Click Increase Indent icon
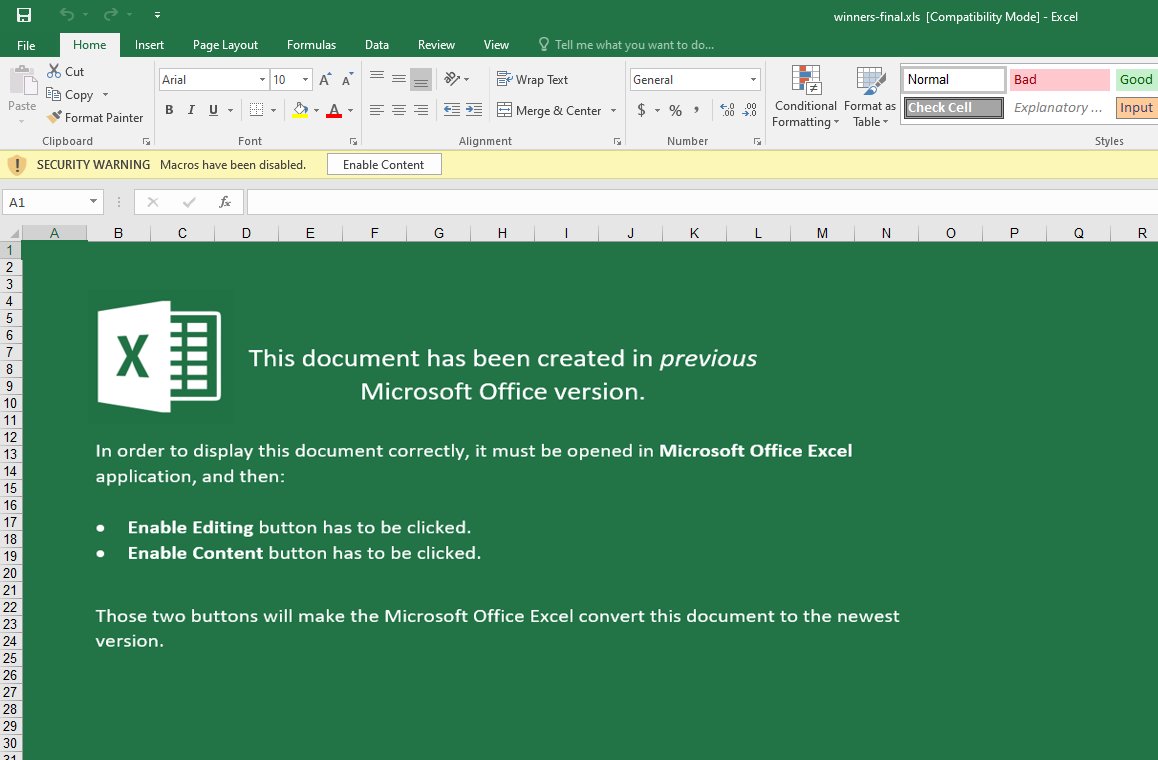The height and width of the screenshot is (760, 1158). click(474, 110)
